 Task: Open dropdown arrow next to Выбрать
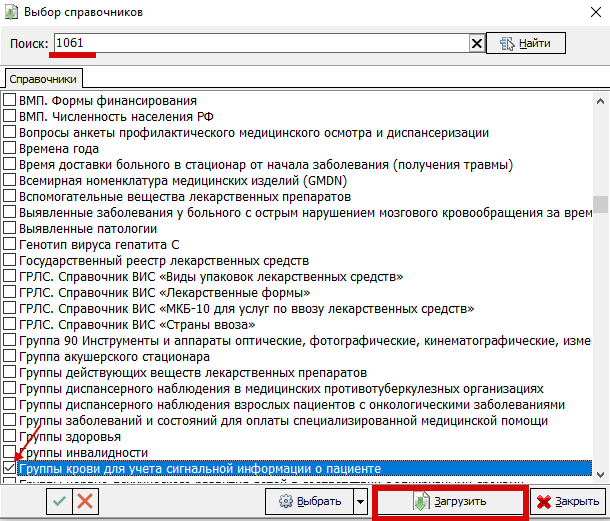(x=360, y=501)
